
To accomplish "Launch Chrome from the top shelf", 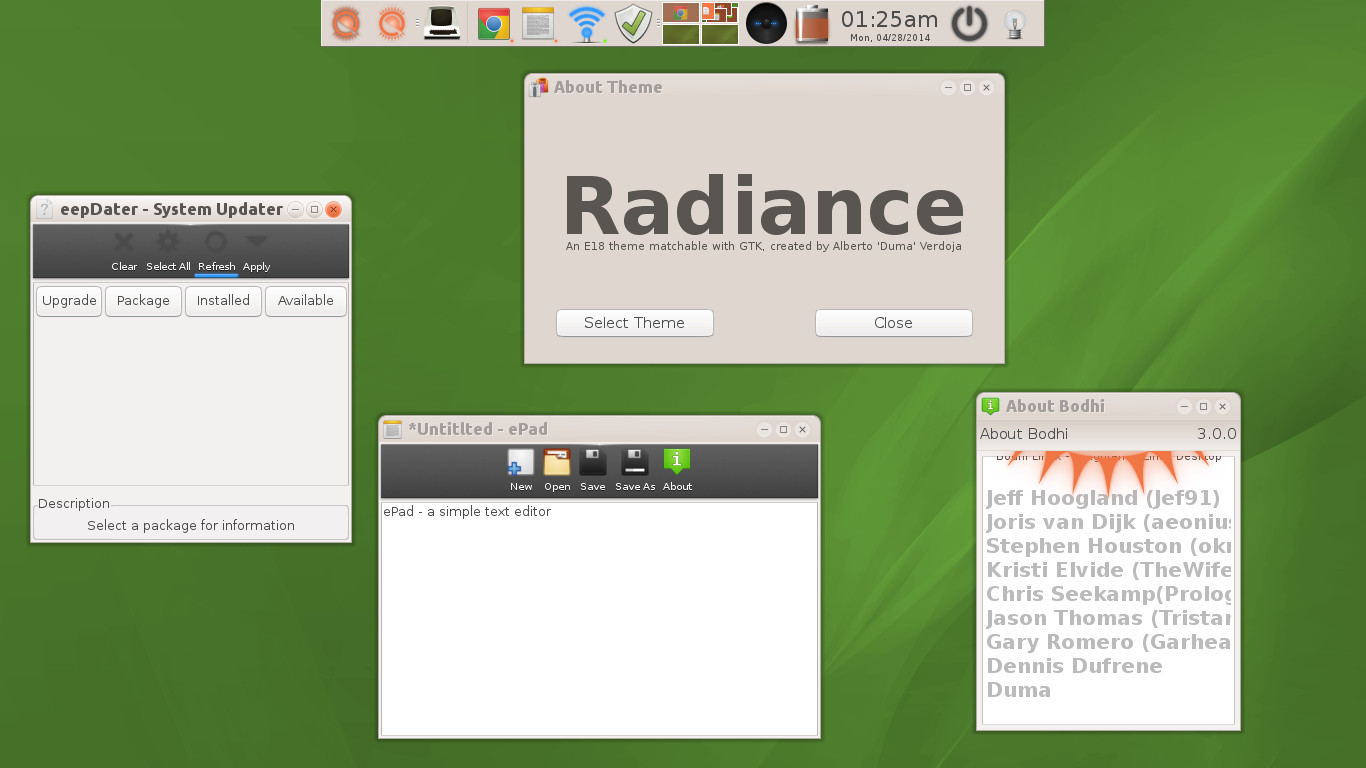I will [x=494, y=23].
